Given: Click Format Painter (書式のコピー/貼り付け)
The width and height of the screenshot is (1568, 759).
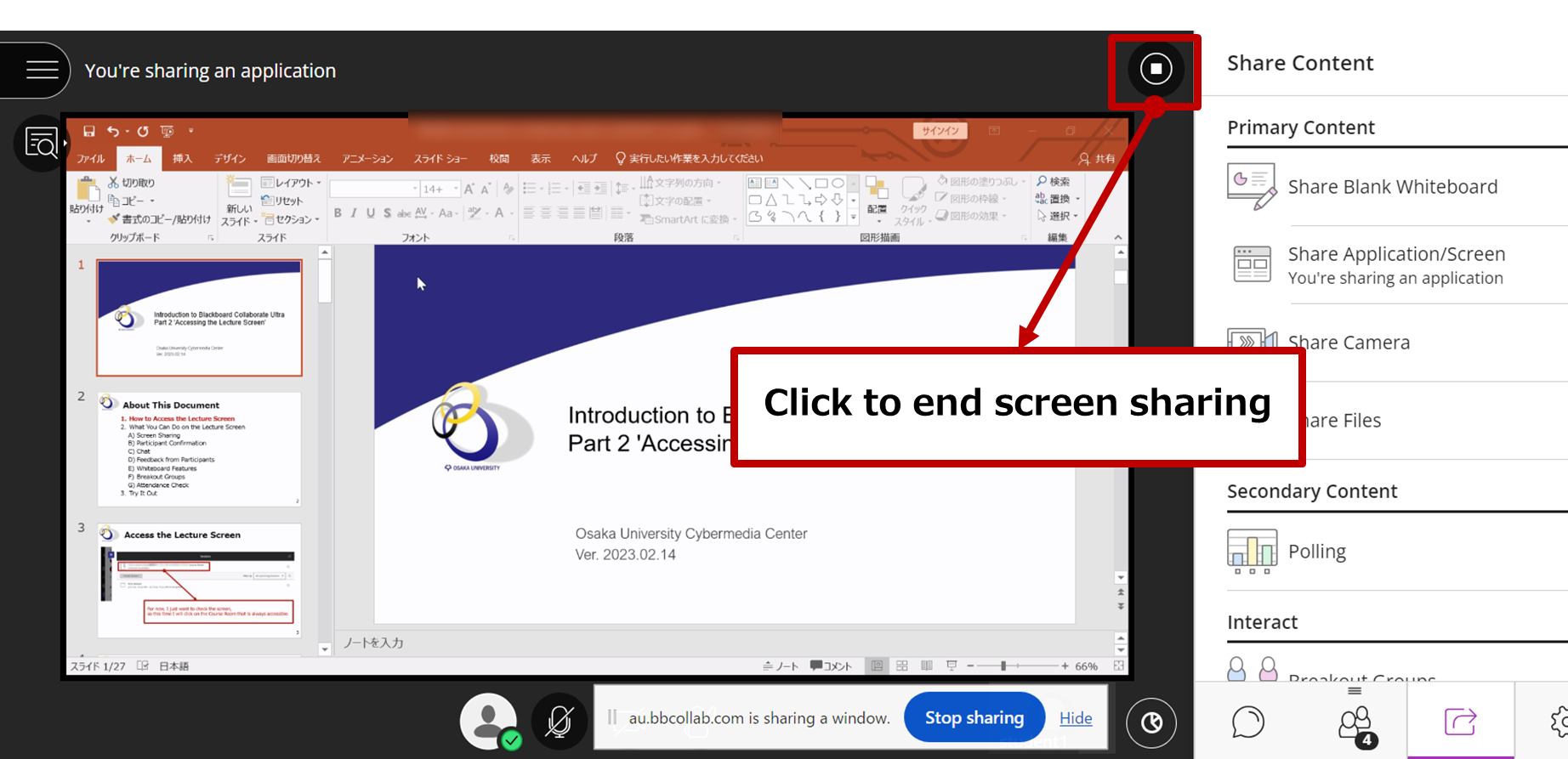Looking at the screenshot, I should click(160, 218).
